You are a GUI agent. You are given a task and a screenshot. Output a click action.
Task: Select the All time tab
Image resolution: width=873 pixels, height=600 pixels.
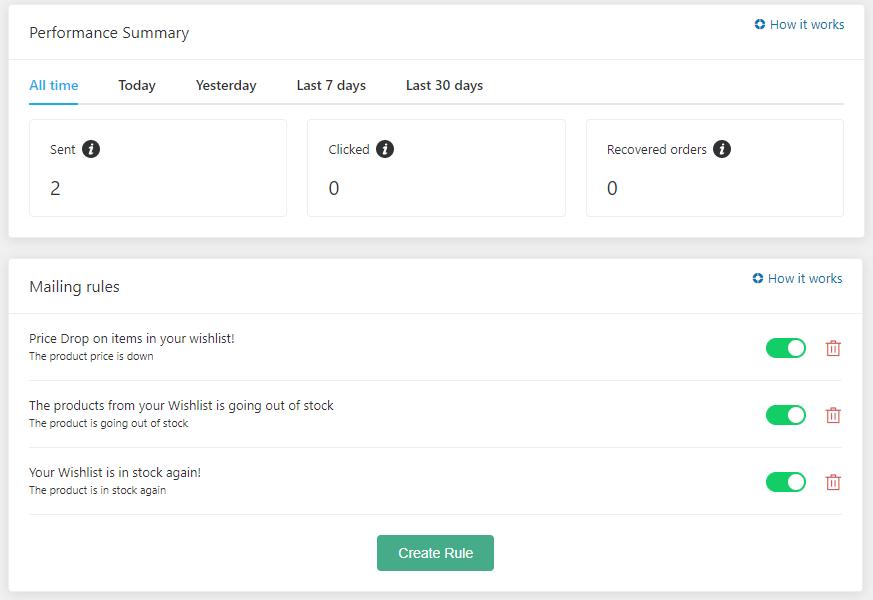[53, 86]
